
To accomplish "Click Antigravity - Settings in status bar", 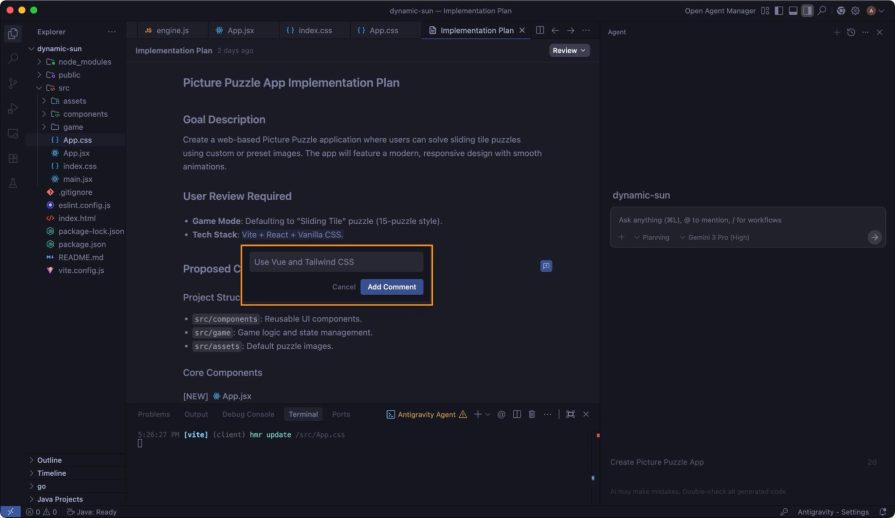I will (x=833, y=512).
